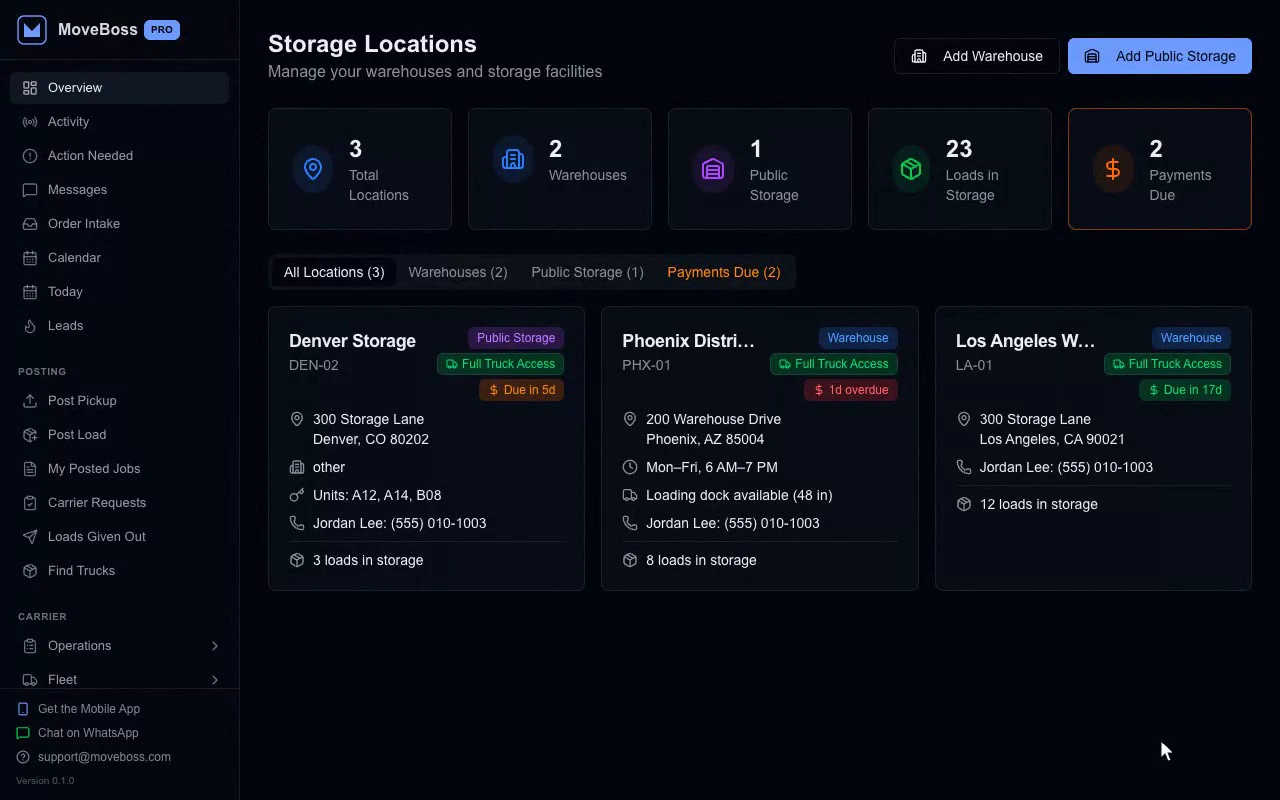Click the support@moveboss.com email link
This screenshot has height=800, width=1280.
[x=94, y=757]
